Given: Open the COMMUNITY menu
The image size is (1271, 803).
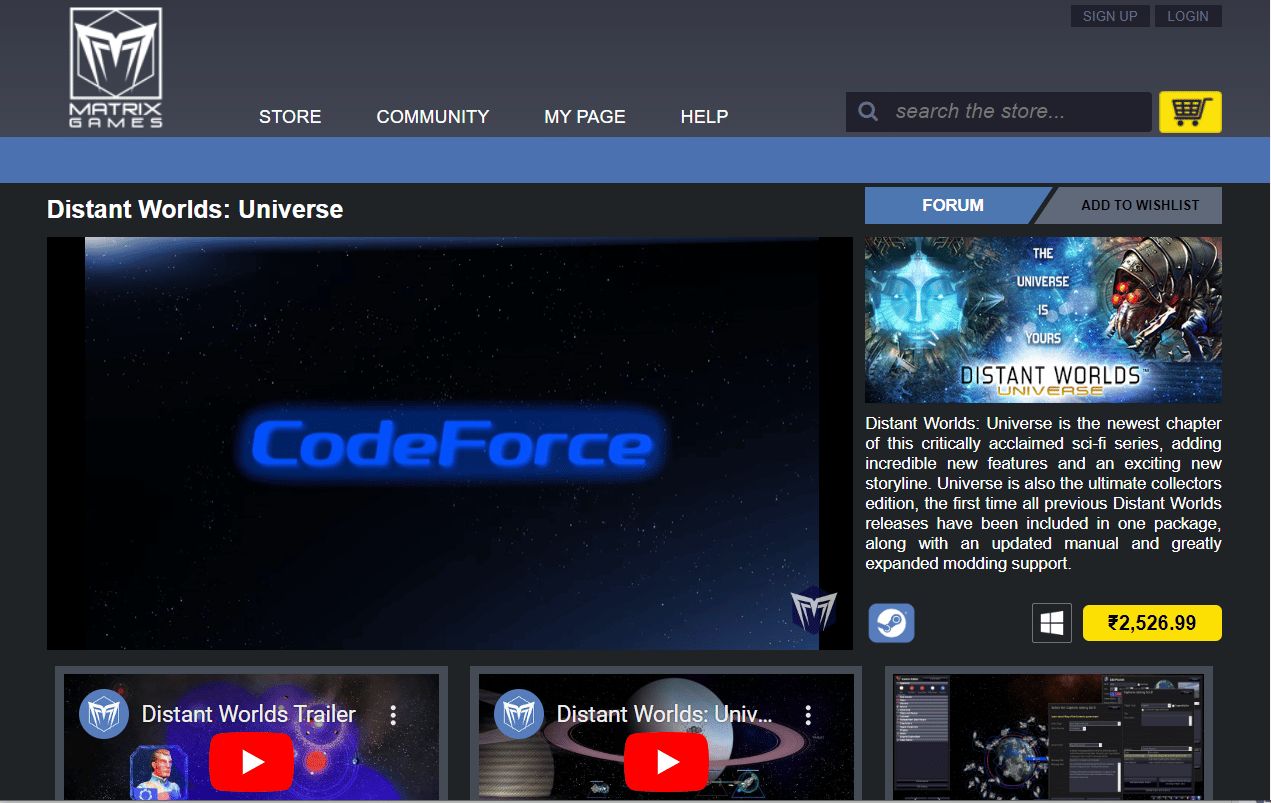Looking at the screenshot, I should (x=433, y=117).
